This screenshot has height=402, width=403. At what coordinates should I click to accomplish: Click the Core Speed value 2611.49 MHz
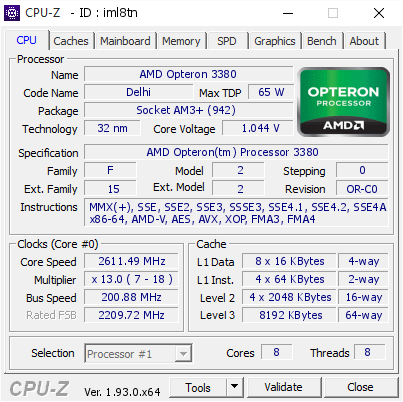coord(131,261)
